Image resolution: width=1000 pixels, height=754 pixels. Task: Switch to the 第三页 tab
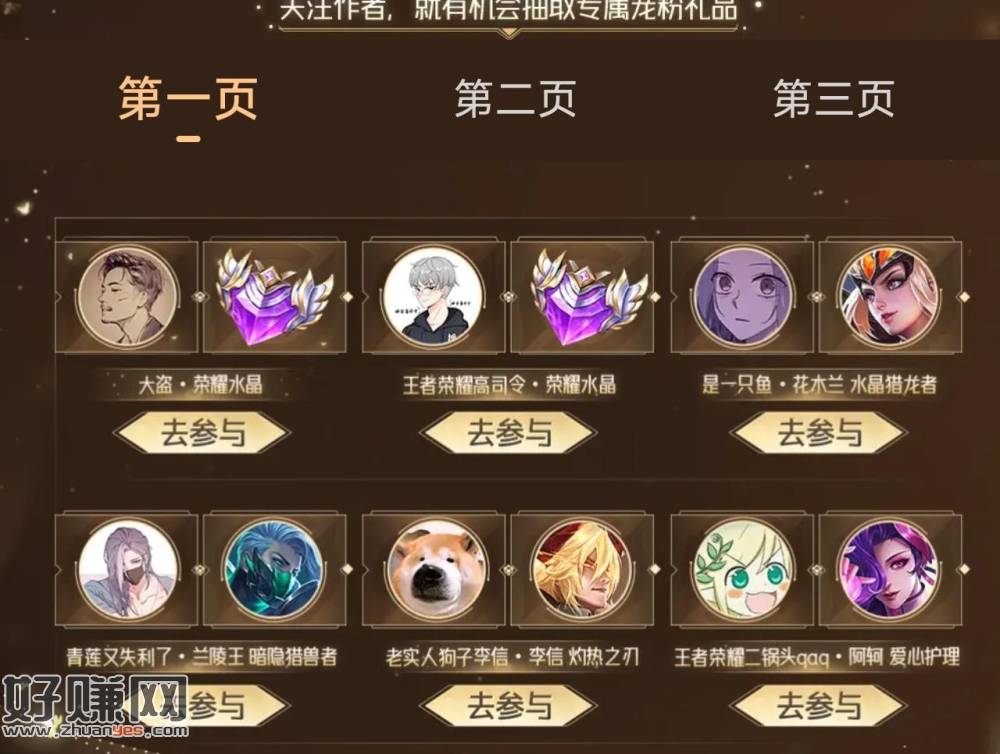[834, 99]
